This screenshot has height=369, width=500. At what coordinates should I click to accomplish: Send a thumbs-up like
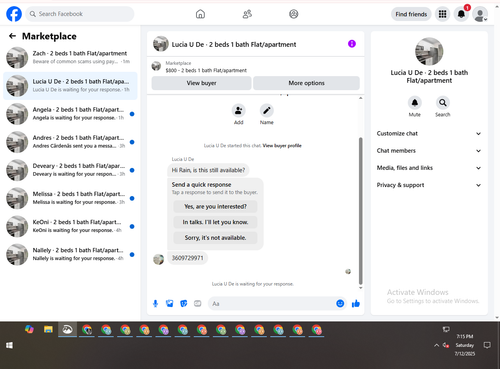tap(356, 304)
